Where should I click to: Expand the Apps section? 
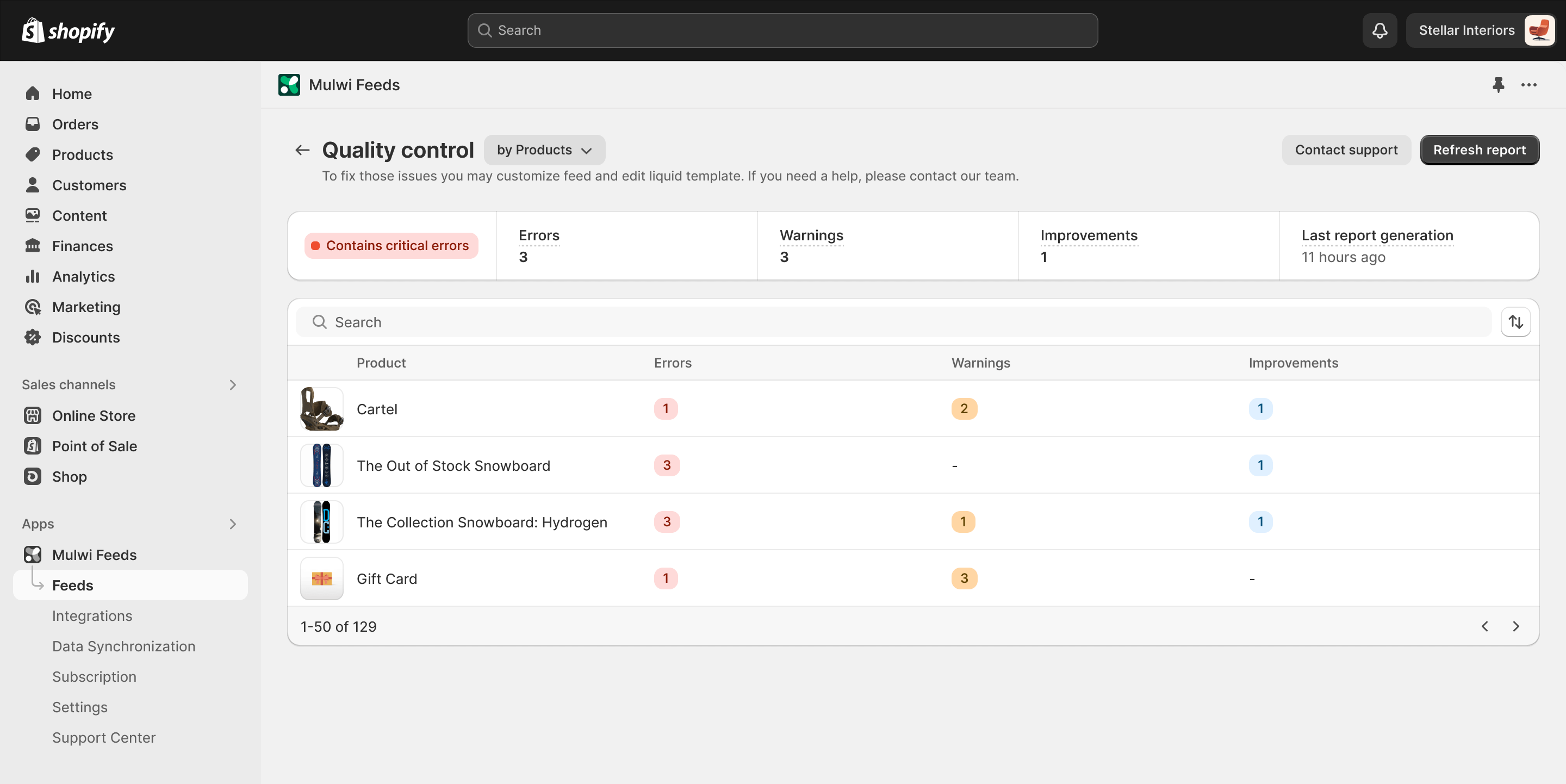232,524
